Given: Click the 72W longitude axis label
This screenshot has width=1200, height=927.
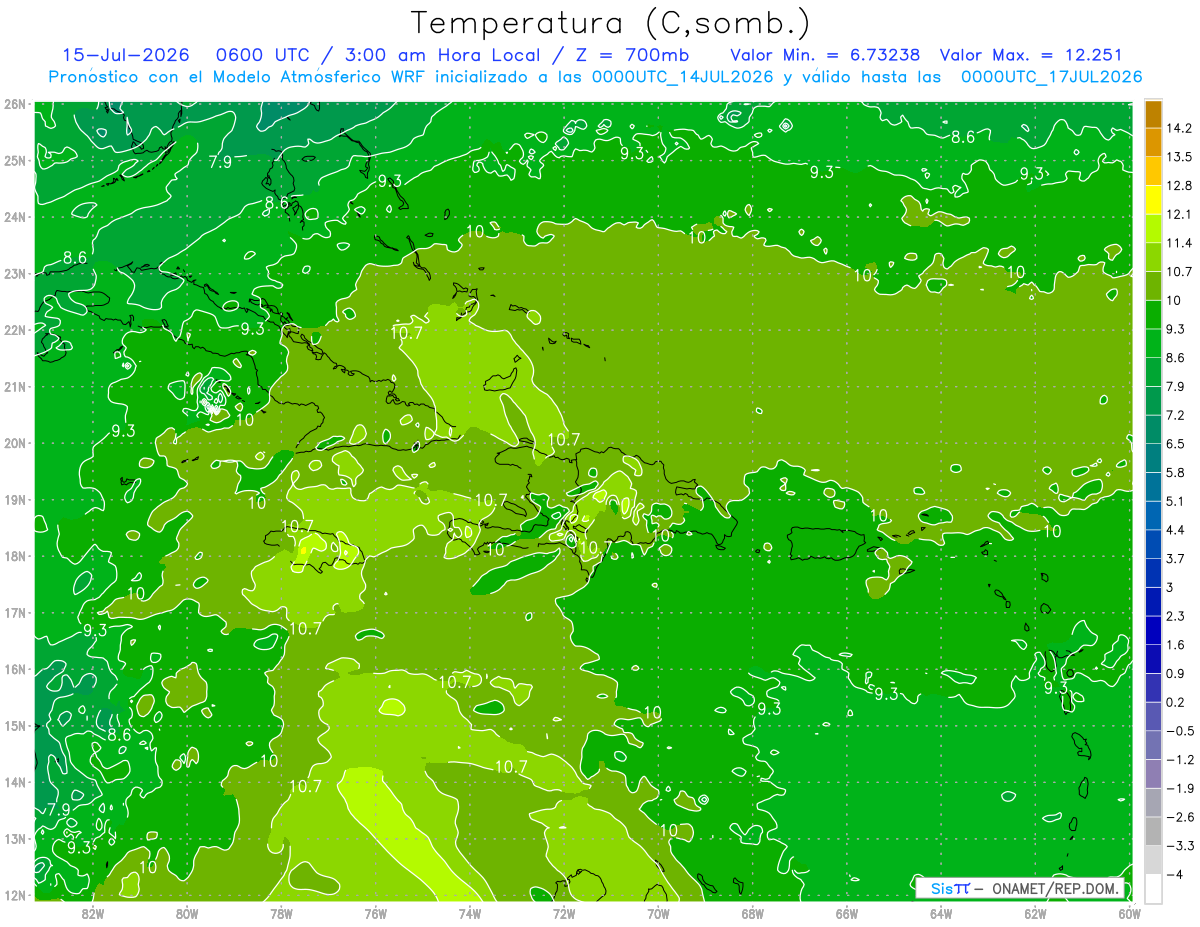Looking at the screenshot, I should click(x=564, y=914).
